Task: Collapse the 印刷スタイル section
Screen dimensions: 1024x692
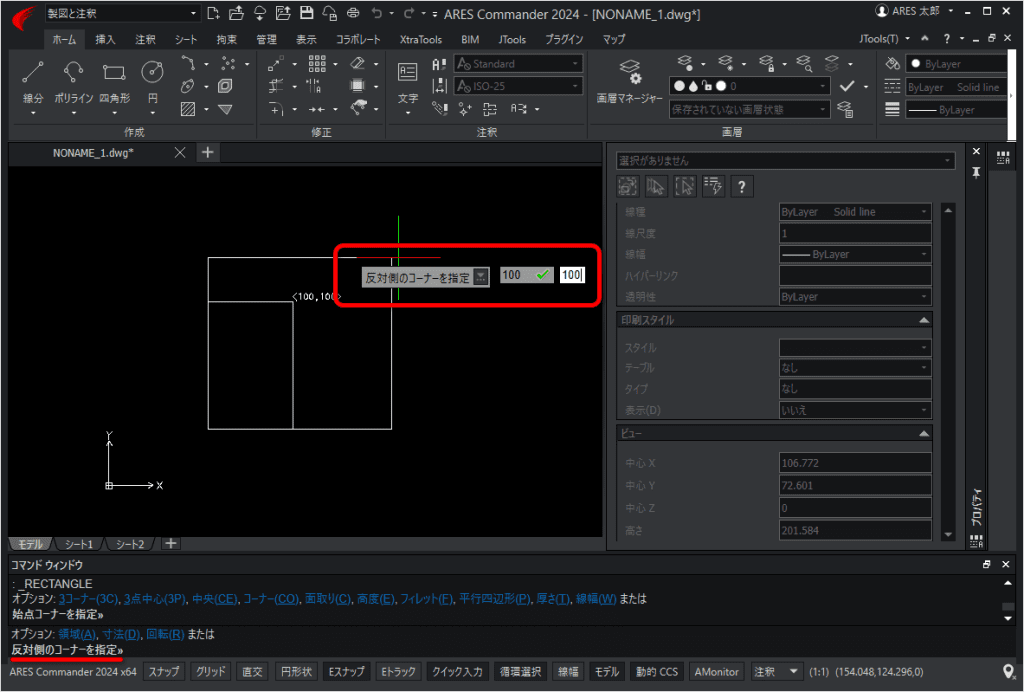Action: [923, 320]
